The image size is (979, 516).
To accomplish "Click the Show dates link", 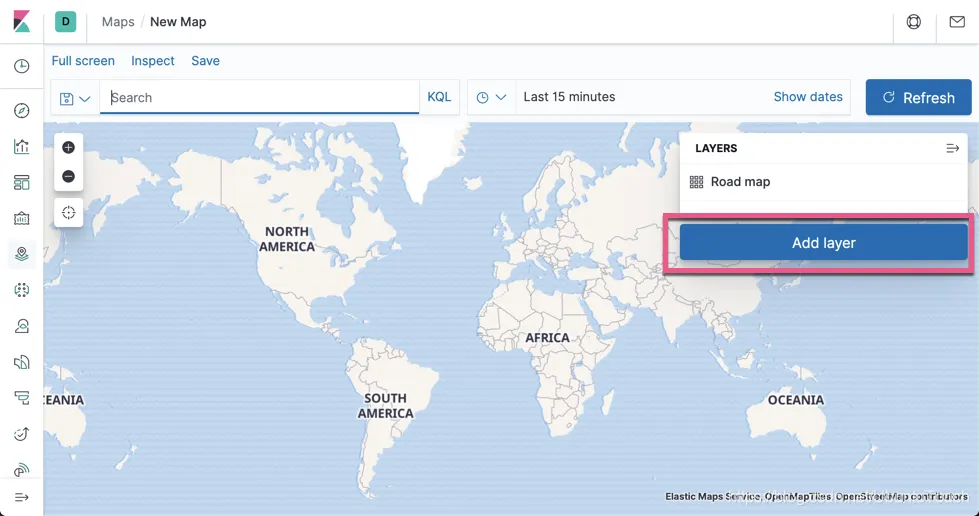I will (808, 97).
